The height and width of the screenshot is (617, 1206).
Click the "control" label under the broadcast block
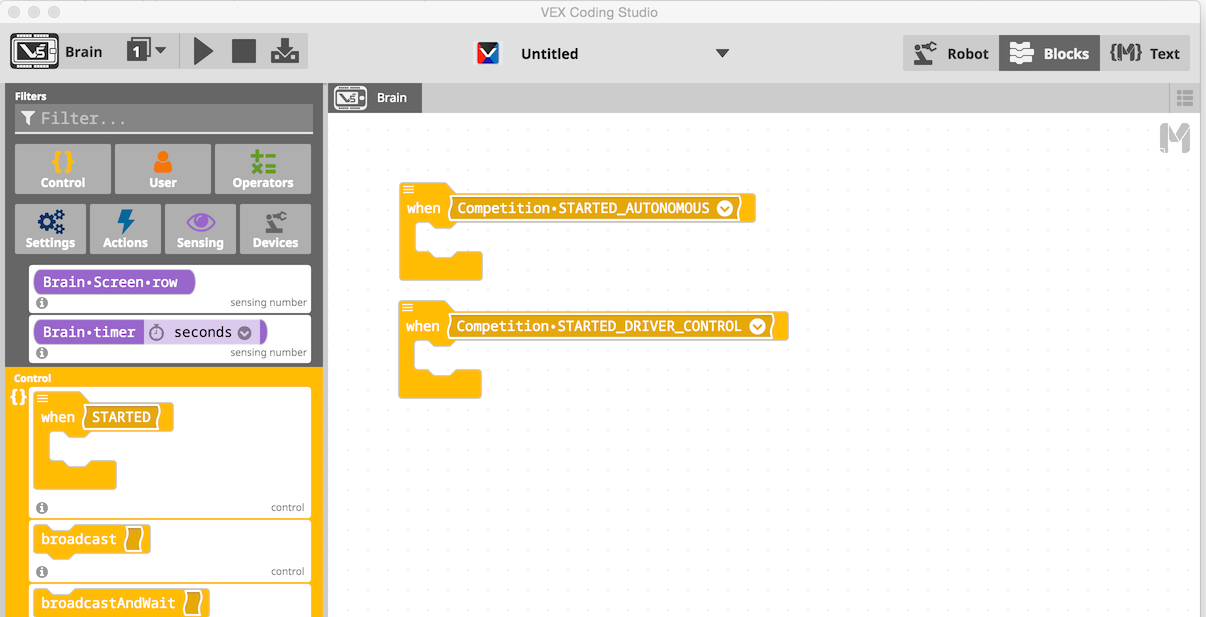coord(288,572)
